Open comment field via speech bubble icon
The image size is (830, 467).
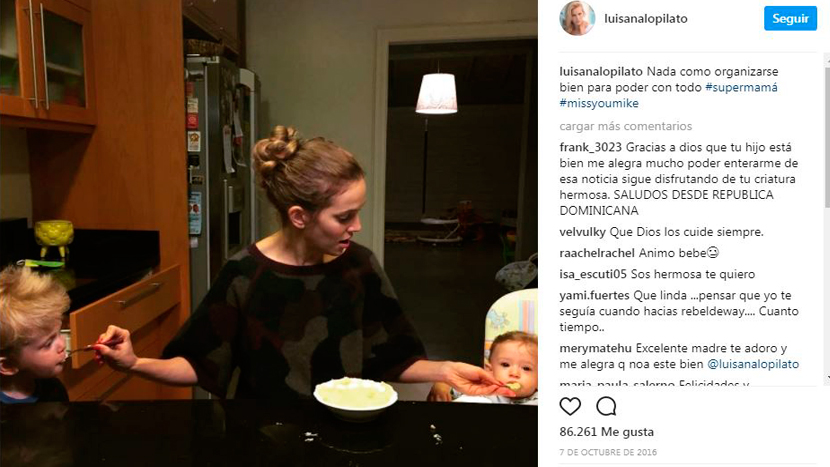606,406
